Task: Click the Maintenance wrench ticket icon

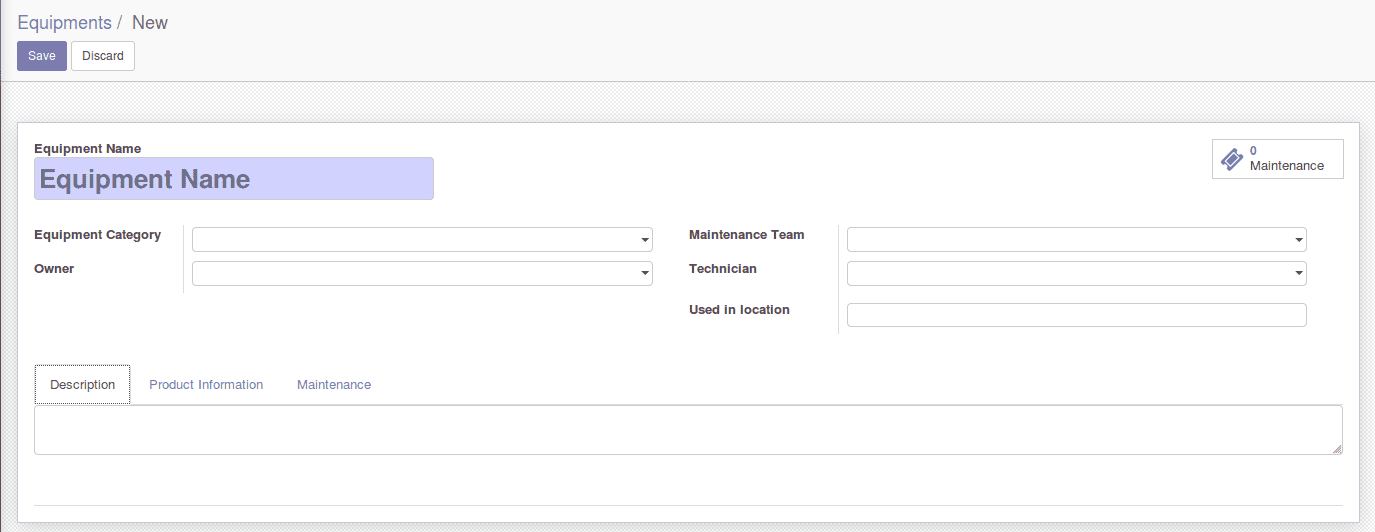Action: 1232,159
